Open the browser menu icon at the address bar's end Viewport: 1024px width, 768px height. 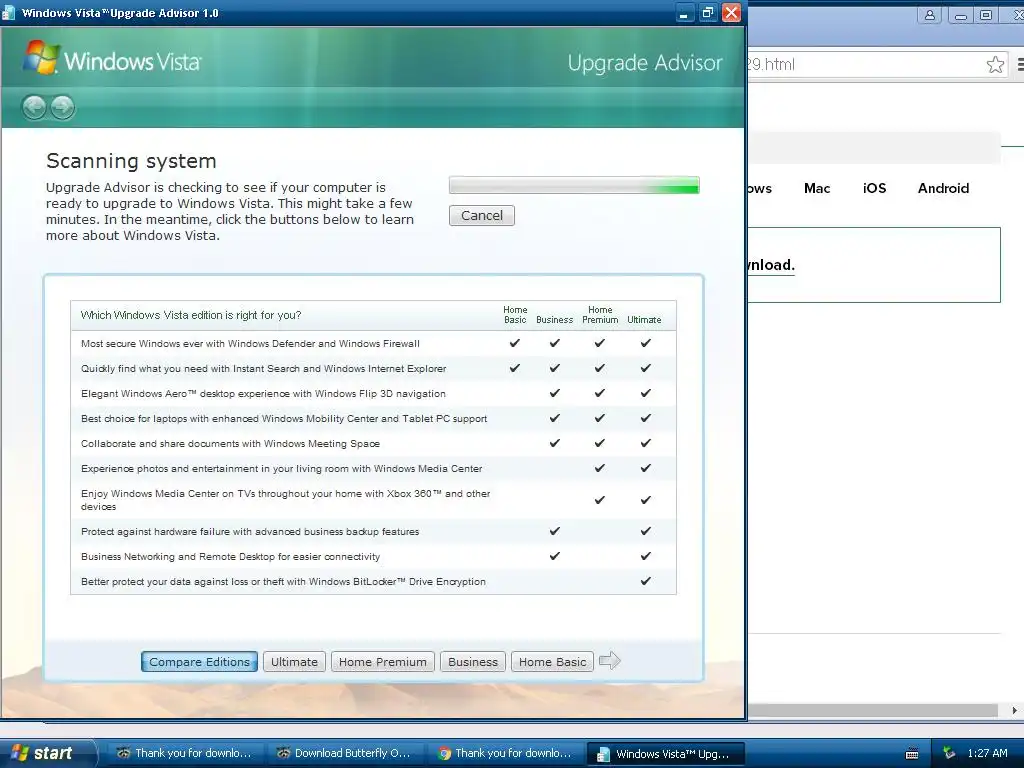click(1020, 64)
